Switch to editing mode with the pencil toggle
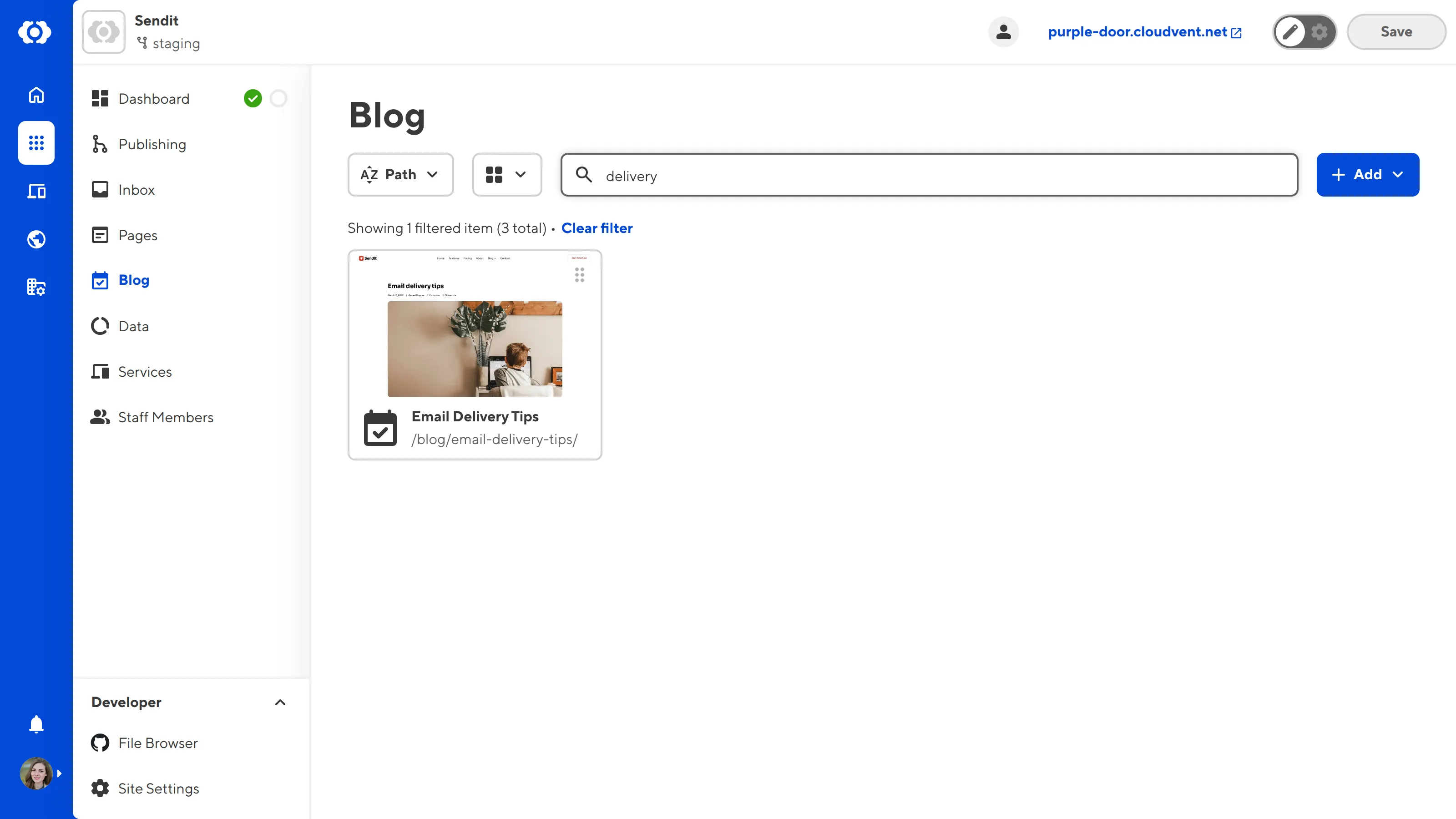The height and width of the screenshot is (819, 1456). tap(1290, 32)
